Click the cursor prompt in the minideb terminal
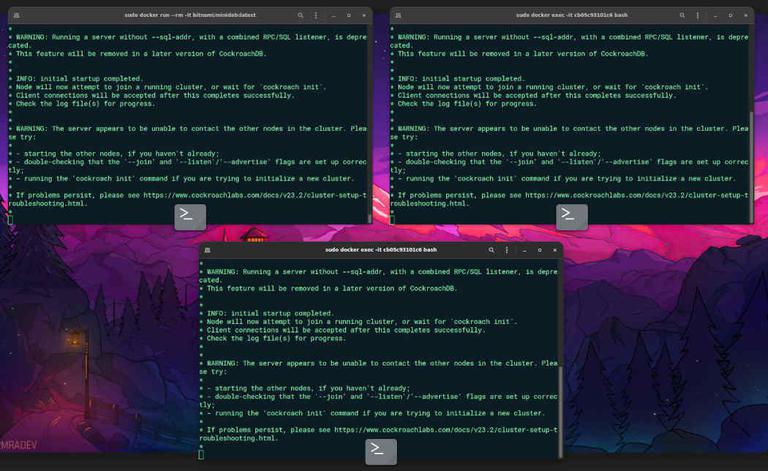The height and width of the screenshot is (471, 768). 10,220
